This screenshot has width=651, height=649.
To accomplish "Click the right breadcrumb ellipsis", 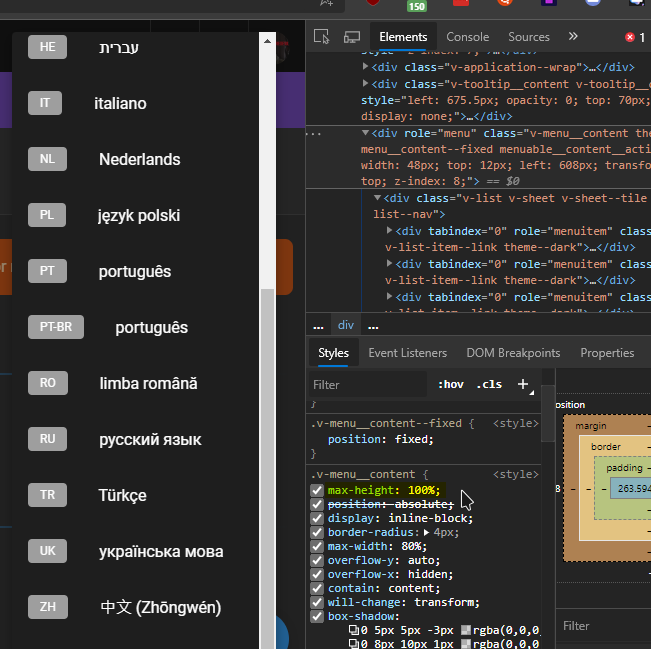I will click(x=373, y=326).
